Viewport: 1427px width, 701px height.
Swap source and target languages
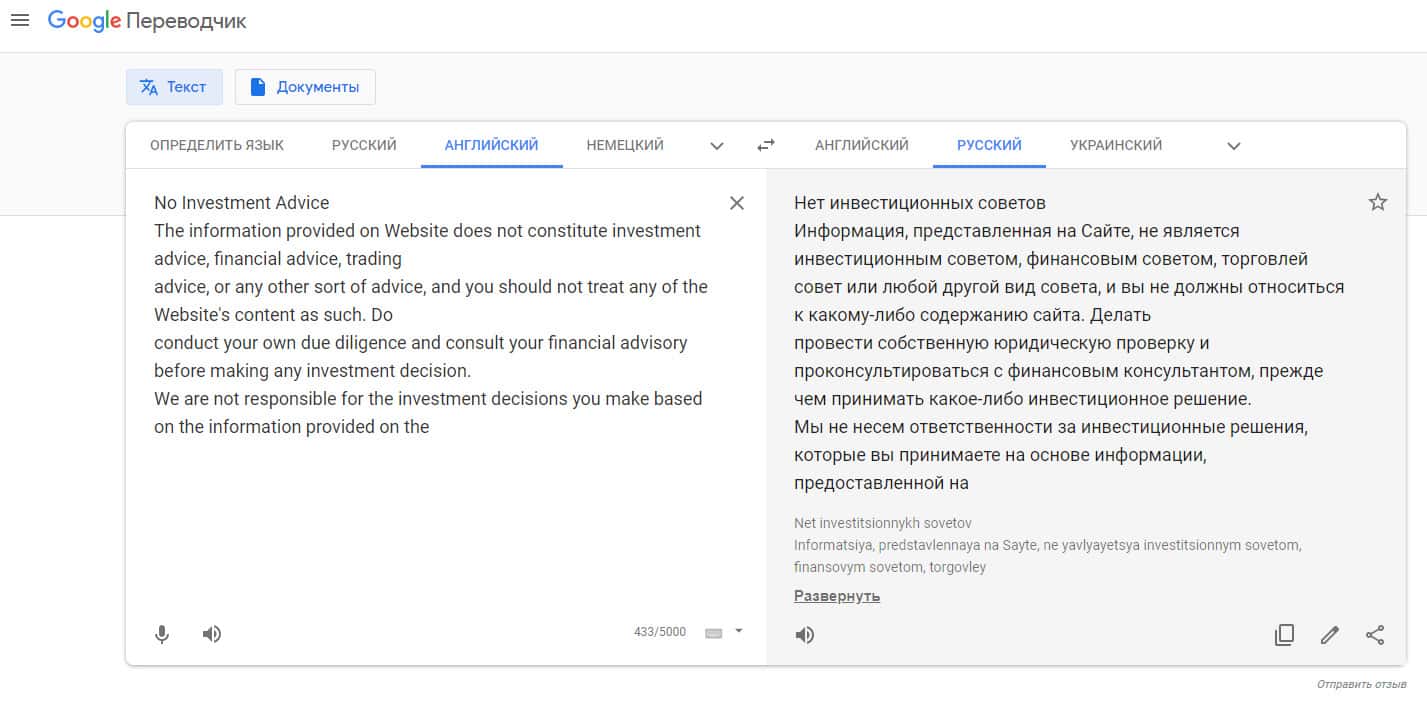(x=766, y=146)
